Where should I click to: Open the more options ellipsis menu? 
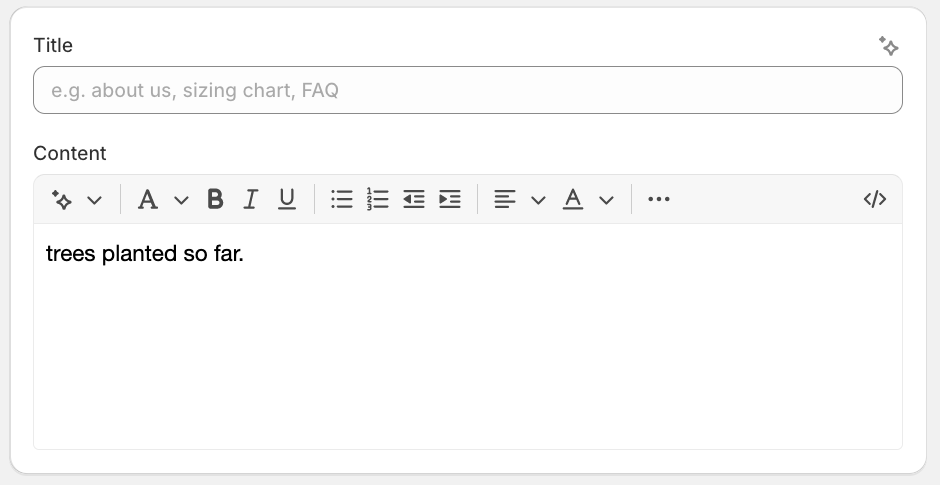(659, 199)
